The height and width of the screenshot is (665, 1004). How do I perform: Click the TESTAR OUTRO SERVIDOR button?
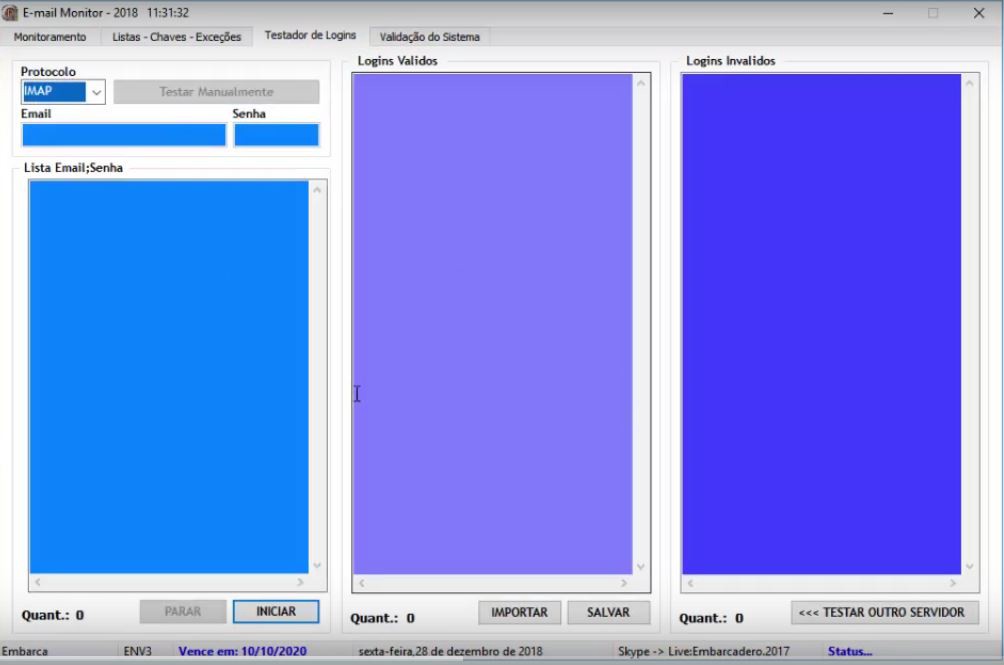[x=881, y=612]
